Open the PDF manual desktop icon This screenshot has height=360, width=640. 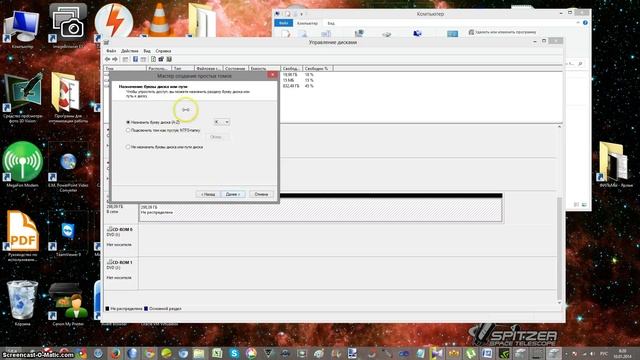pos(22,235)
